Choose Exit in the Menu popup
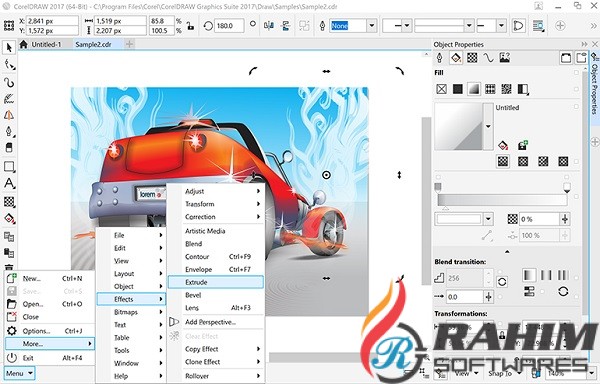 [49, 358]
